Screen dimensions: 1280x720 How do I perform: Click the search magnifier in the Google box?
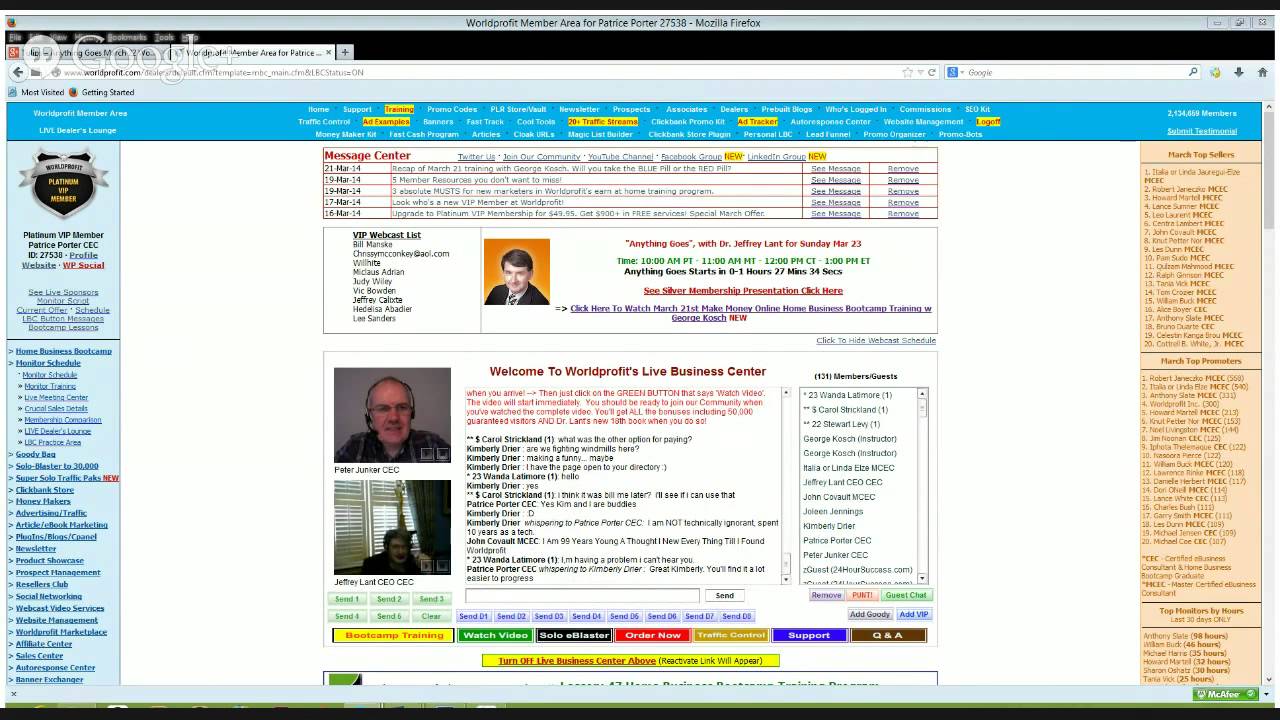(1193, 72)
